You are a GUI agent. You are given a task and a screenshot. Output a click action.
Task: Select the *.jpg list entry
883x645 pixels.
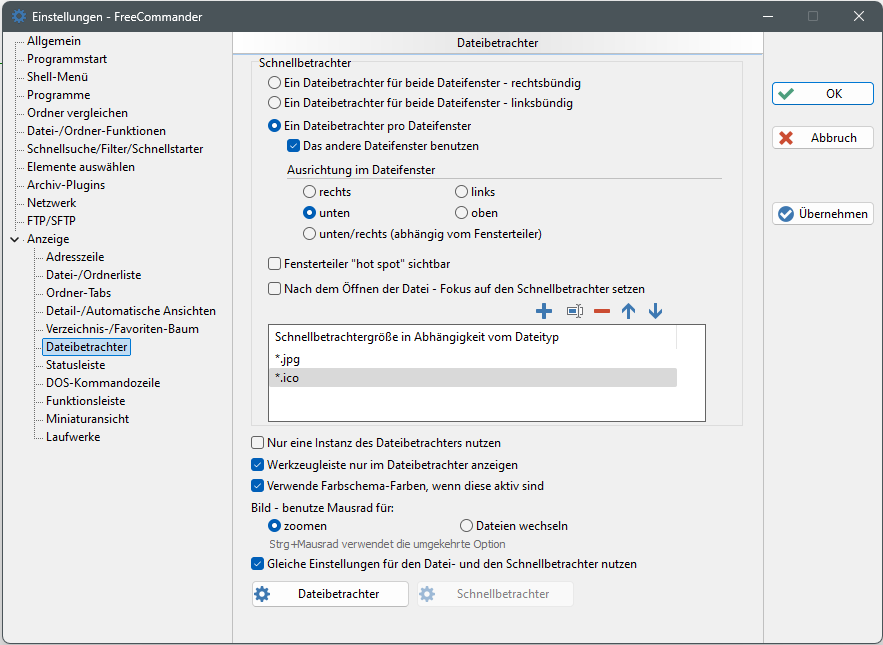(473, 359)
